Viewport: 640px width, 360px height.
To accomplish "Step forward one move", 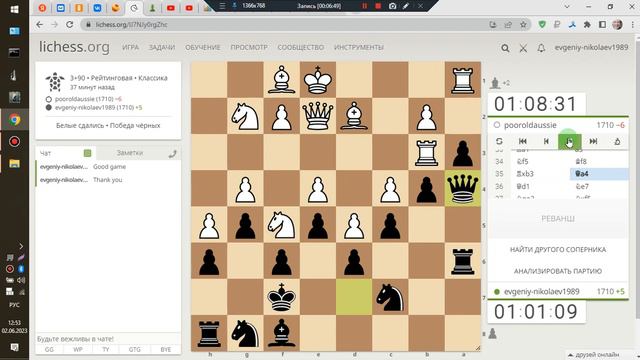I will (569, 141).
